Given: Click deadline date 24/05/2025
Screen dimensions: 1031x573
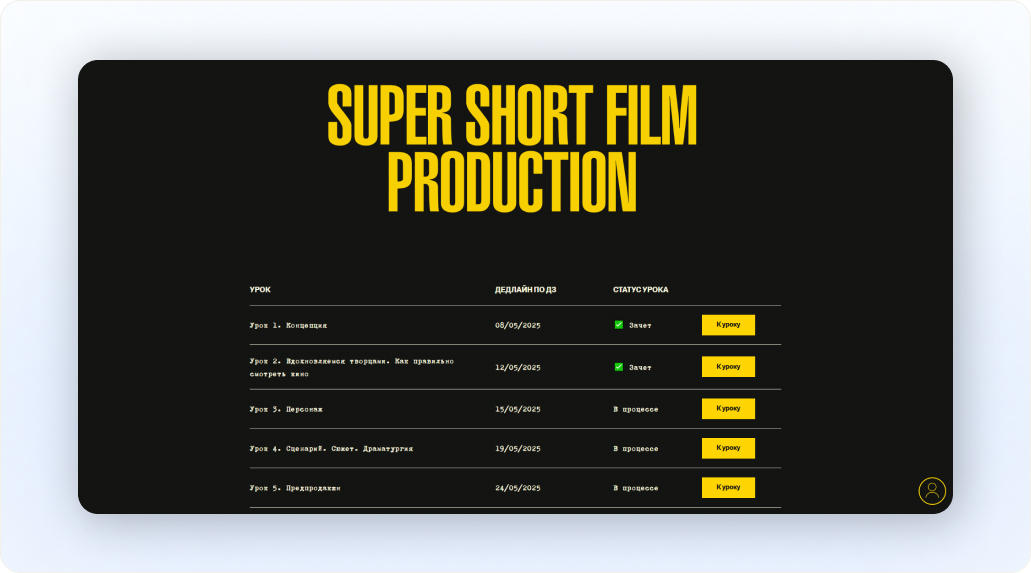Looking at the screenshot, I should point(517,488).
